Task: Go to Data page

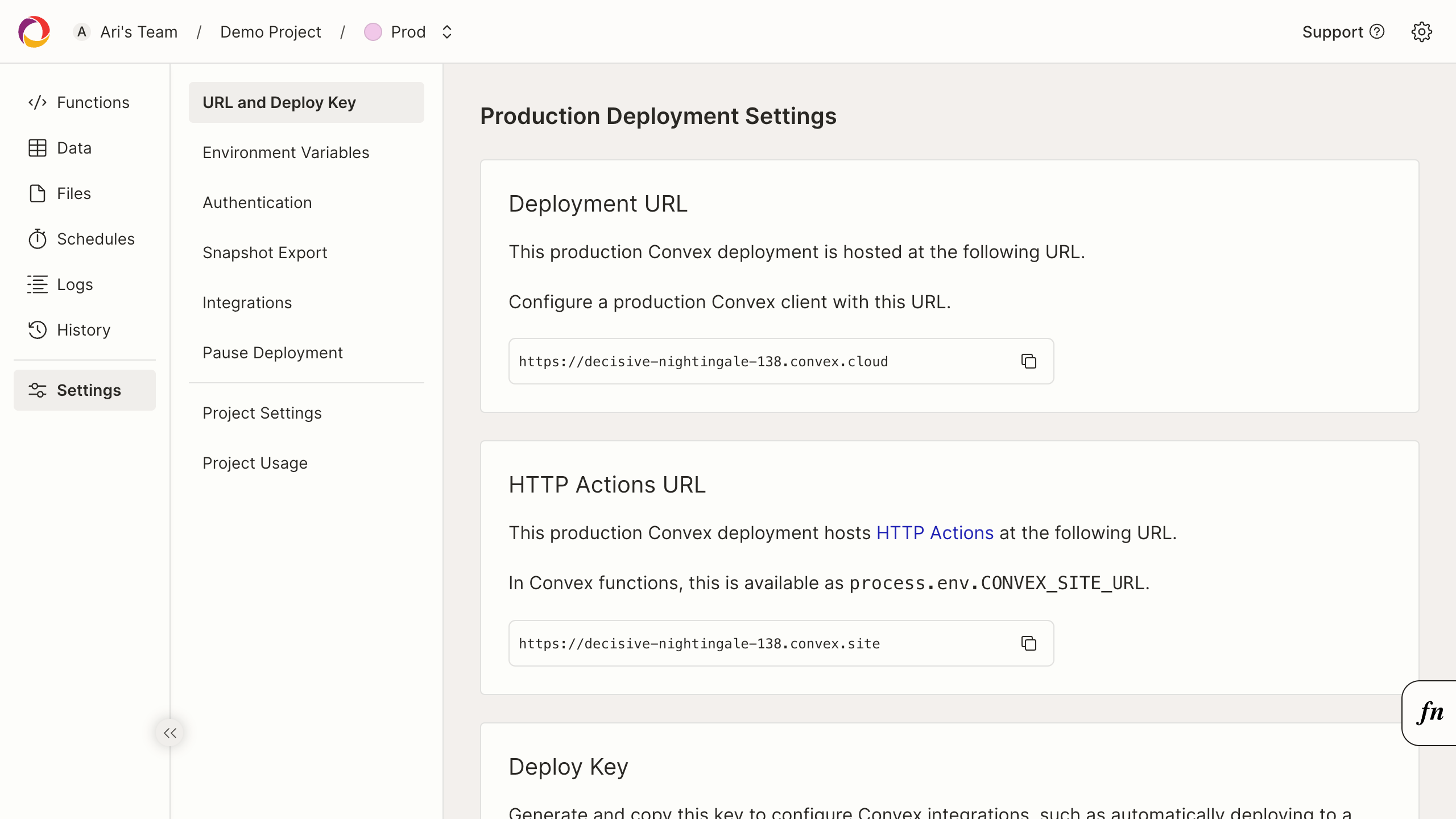Action: 85,148
